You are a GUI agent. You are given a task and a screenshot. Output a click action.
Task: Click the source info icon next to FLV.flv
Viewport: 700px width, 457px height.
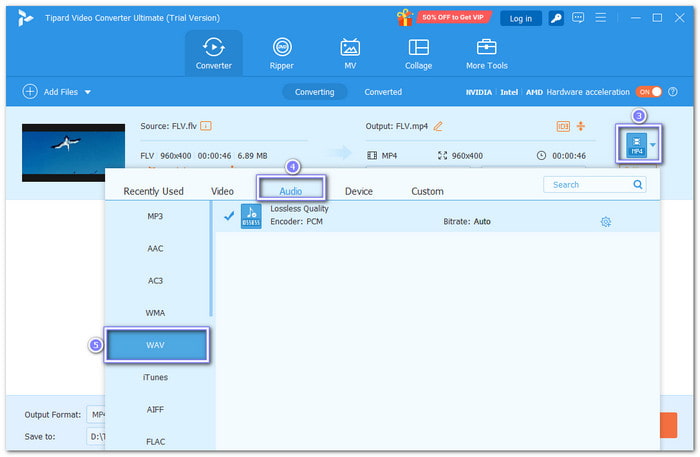206,126
